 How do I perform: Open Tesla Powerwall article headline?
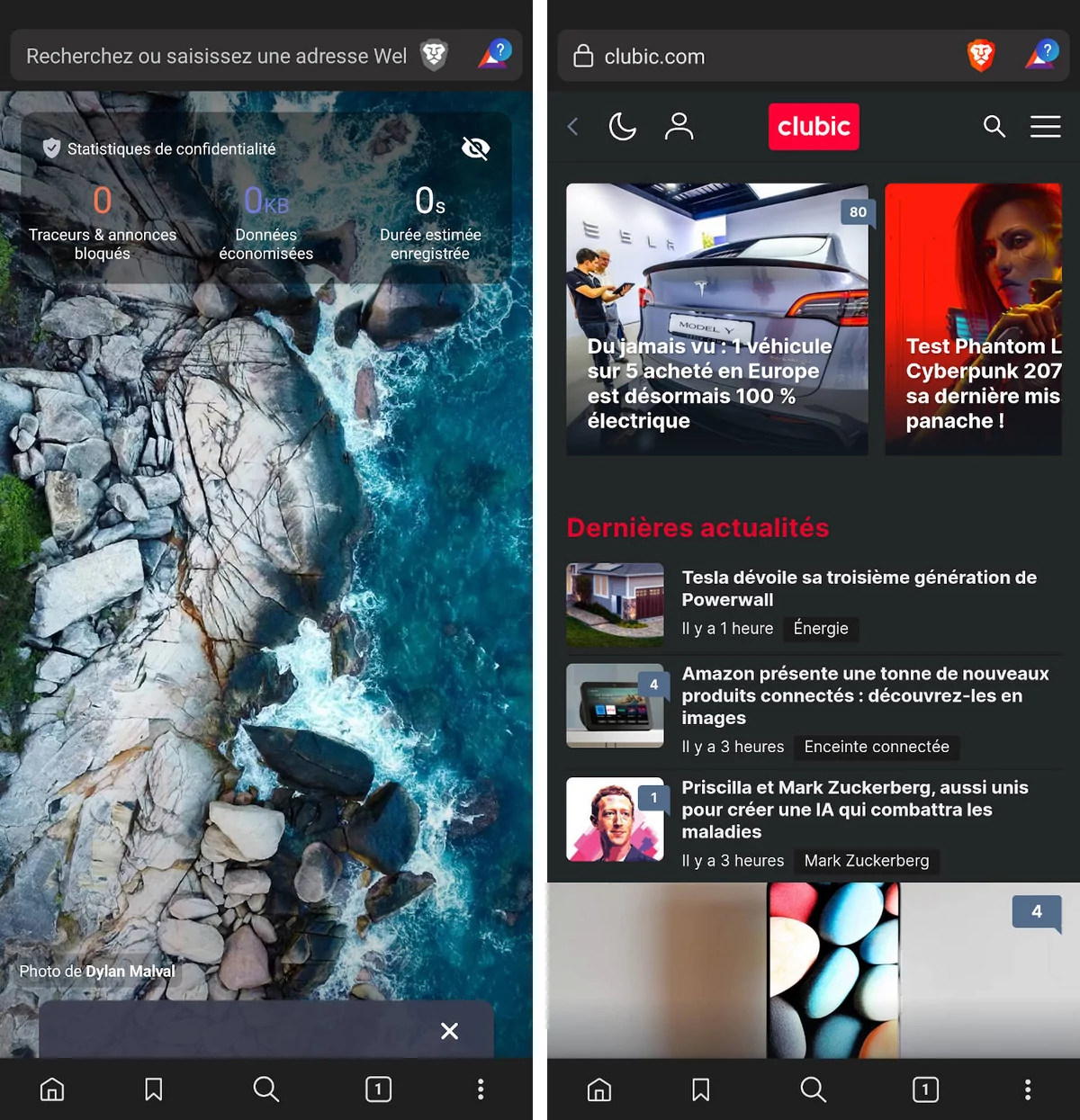[859, 588]
